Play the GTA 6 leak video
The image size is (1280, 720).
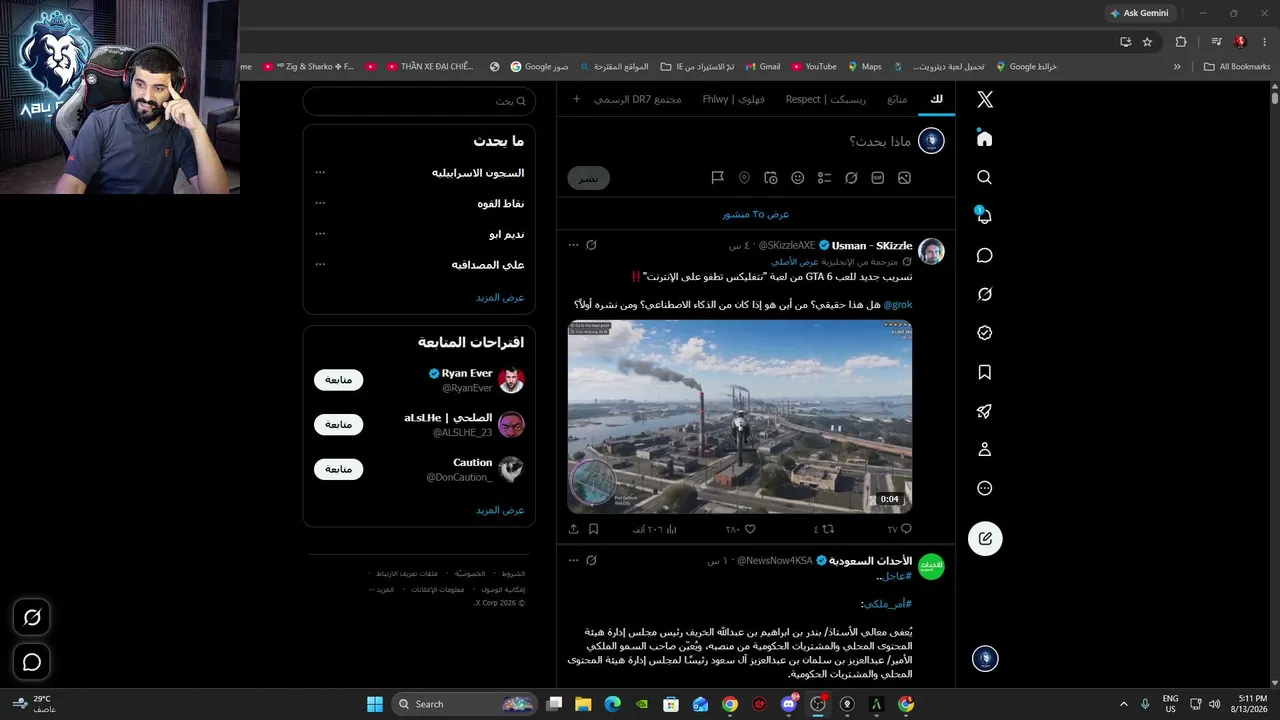[x=740, y=416]
